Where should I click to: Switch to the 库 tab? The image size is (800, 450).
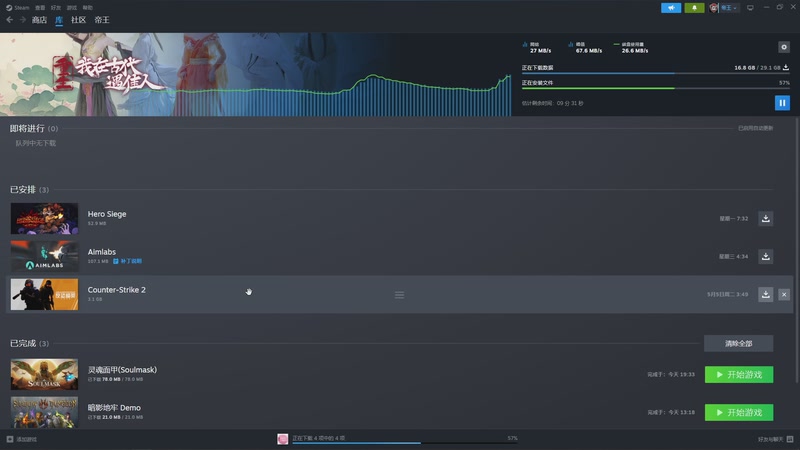pos(59,20)
